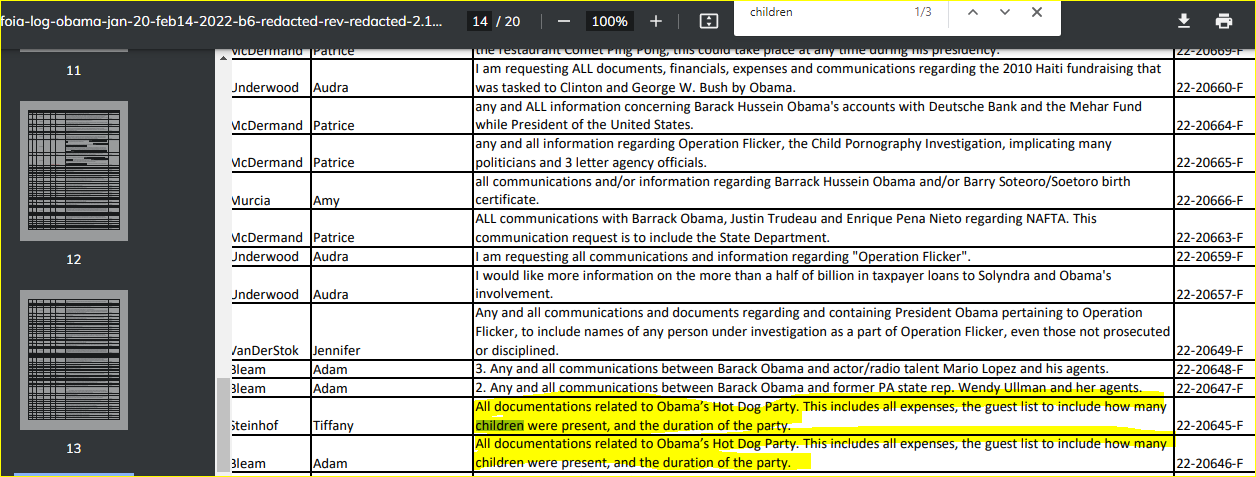Click request number 22-20660-F
The height and width of the screenshot is (477, 1256).
click(x=1212, y=87)
